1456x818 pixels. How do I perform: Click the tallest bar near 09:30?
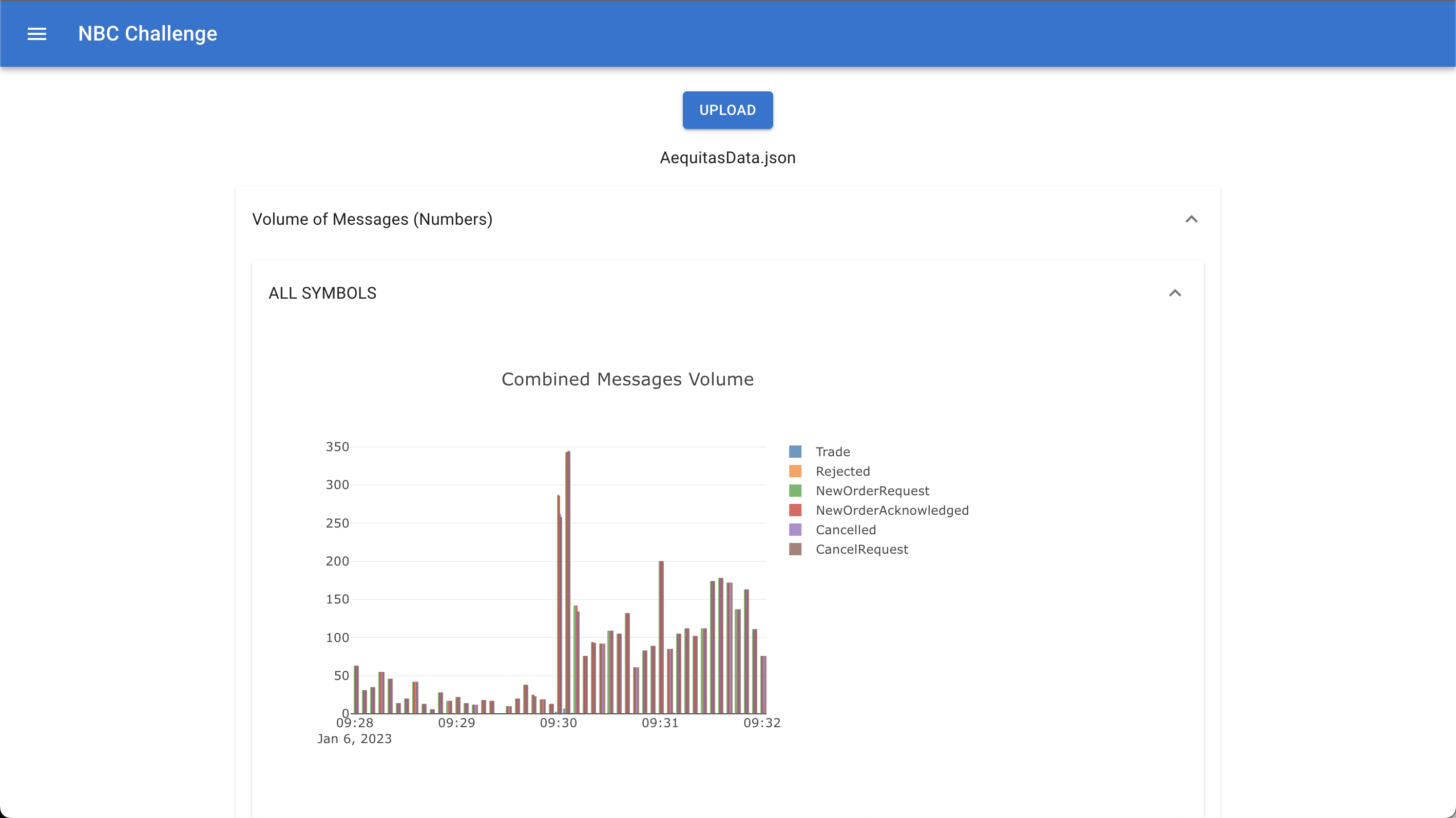[x=567, y=565]
